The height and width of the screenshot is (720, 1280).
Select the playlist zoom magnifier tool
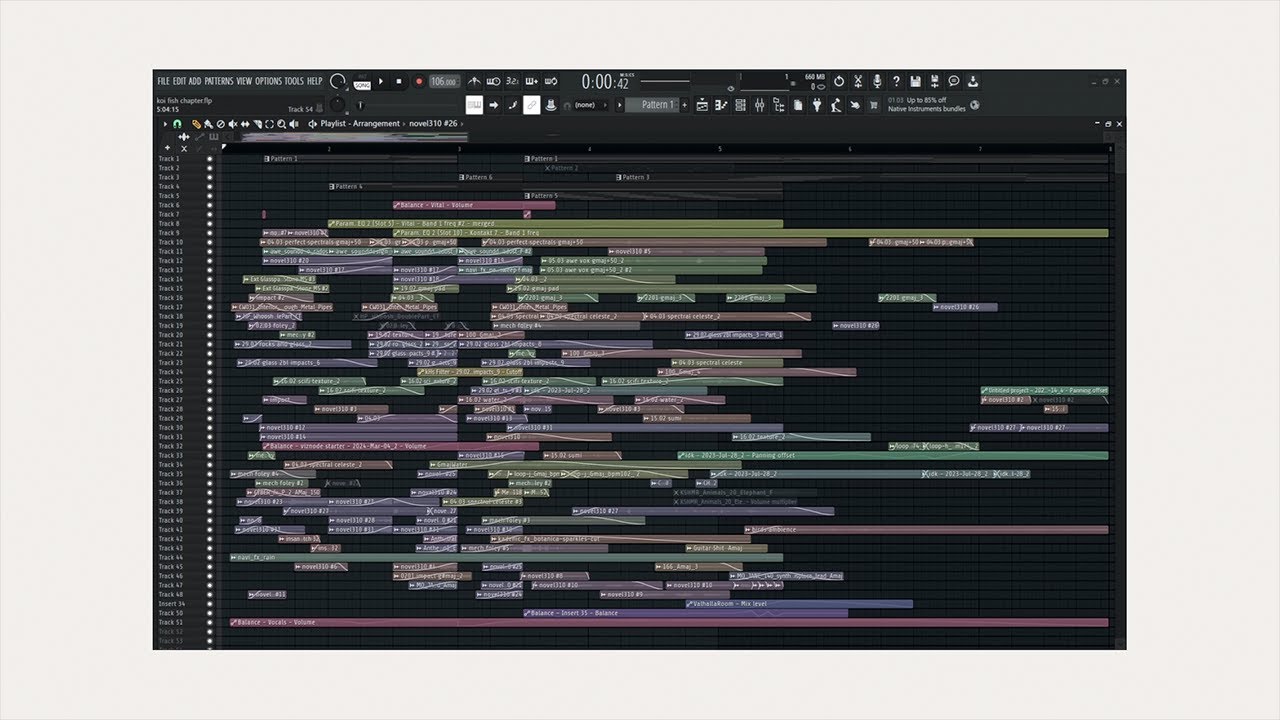(281, 124)
